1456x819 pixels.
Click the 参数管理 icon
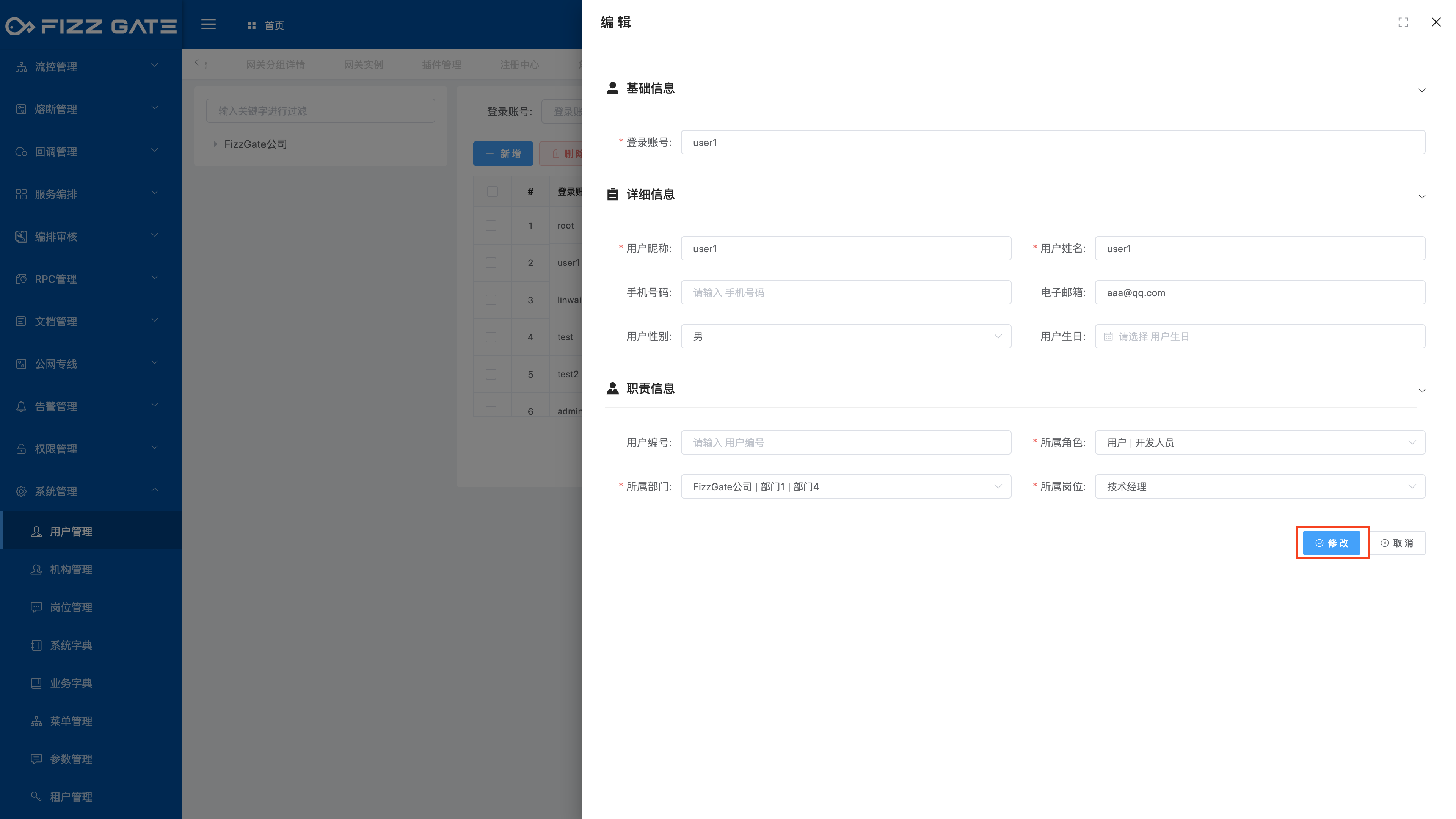(x=36, y=758)
